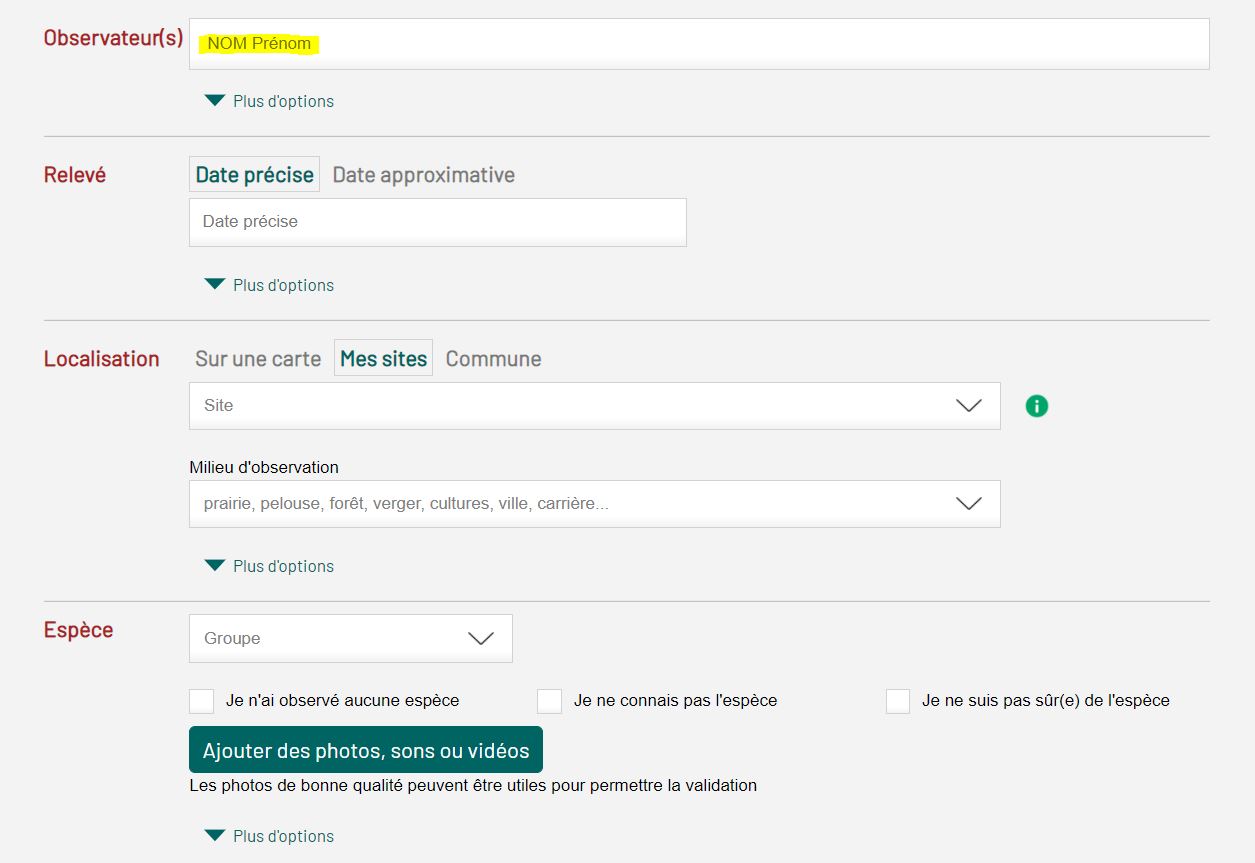Switch to Date approximative tab
This screenshot has width=1255, height=863.
pos(423,175)
